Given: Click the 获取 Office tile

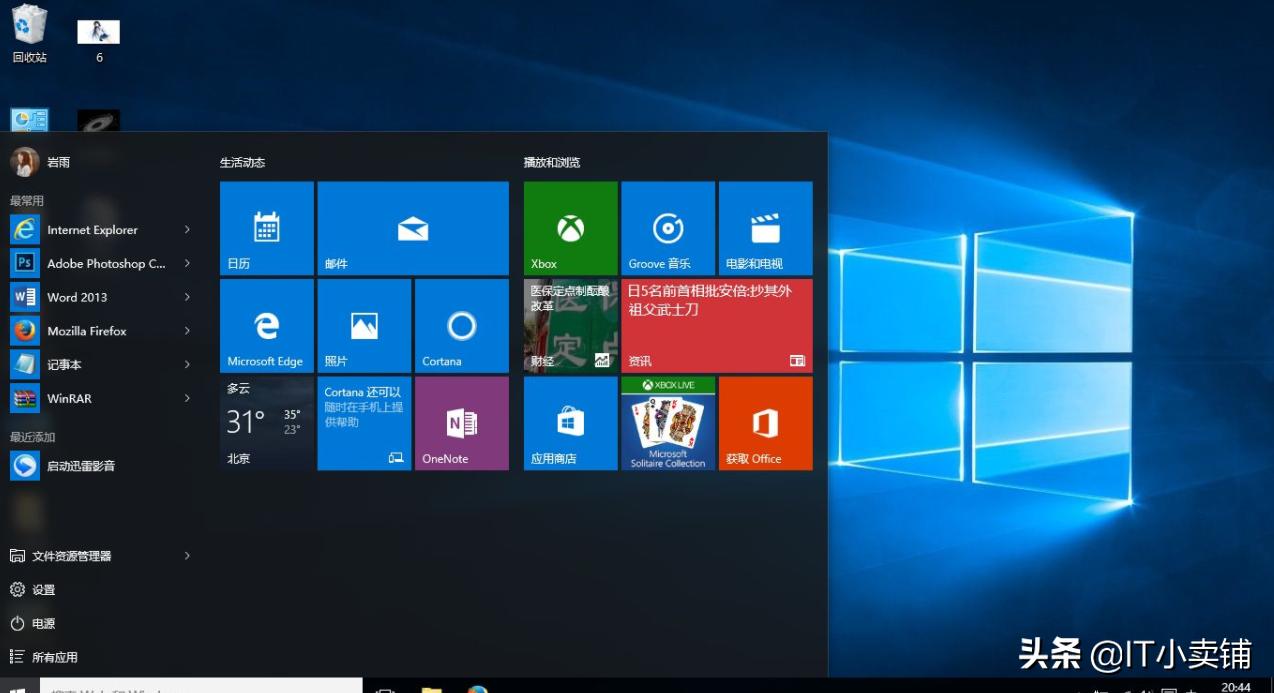Looking at the screenshot, I should (x=765, y=422).
